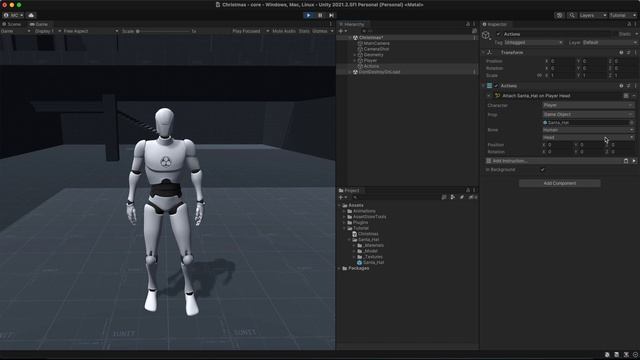Open the account dropdown in the top-left toolbar
The height and width of the screenshot is (360, 640).
(13, 15)
